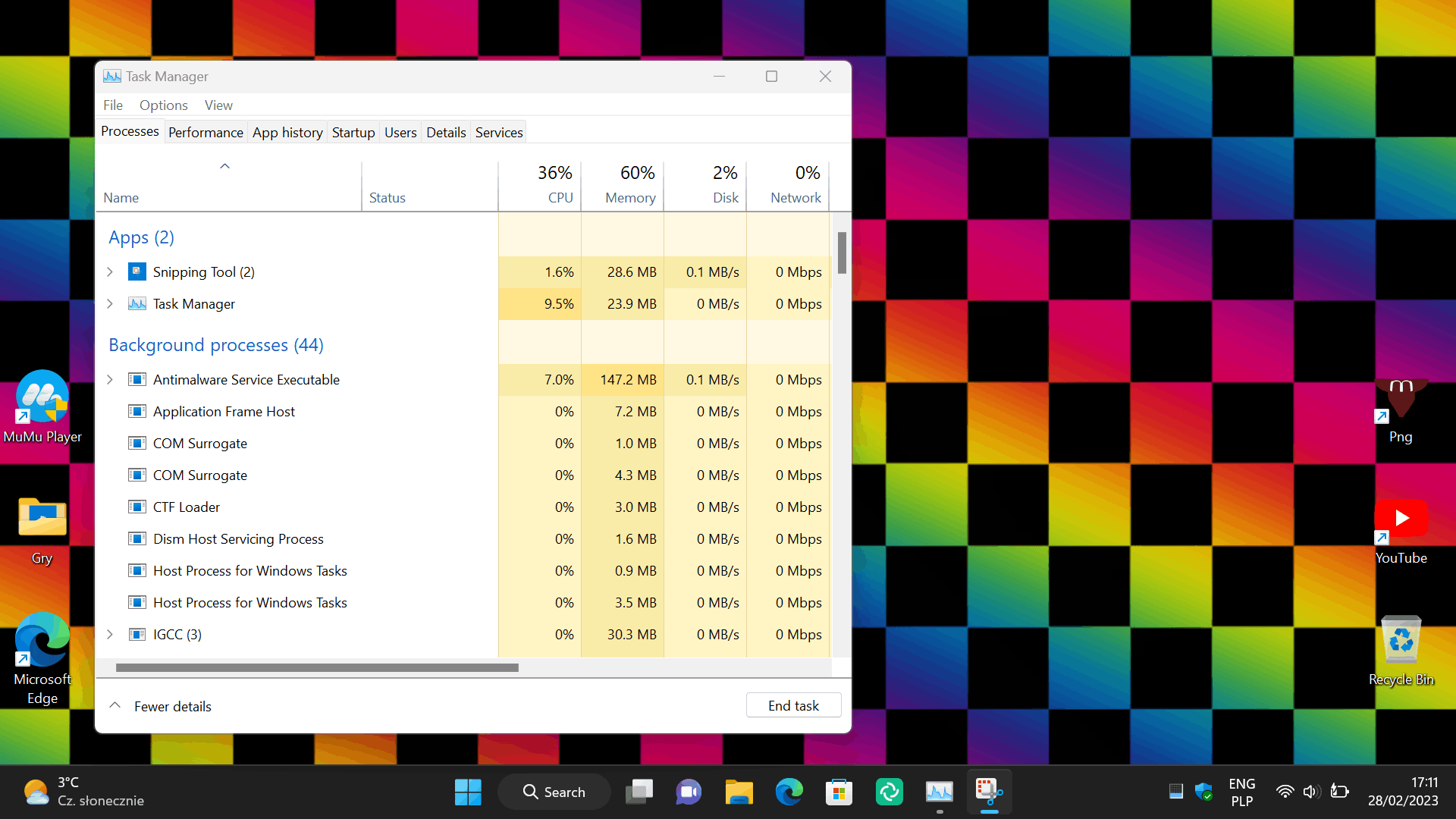
Task: Open the File Explorer taskbar icon
Action: coord(739,792)
